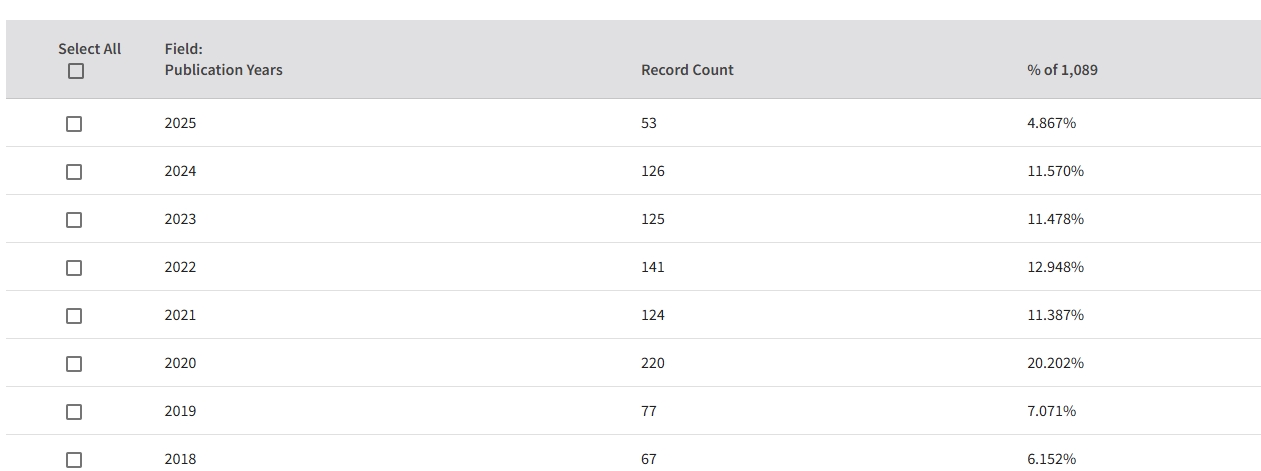Click the 4.867% percentage value
This screenshot has height=471, width=1261.
coord(1051,123)
